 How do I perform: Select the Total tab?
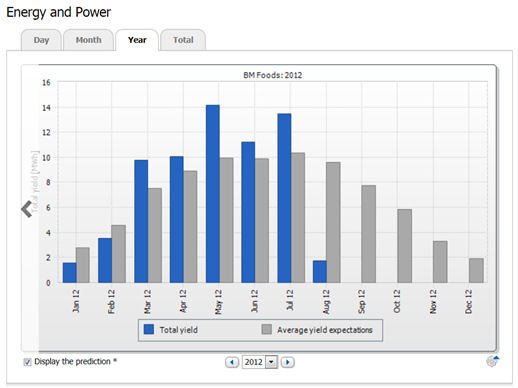pyautogui.click(x=183, y=40)
